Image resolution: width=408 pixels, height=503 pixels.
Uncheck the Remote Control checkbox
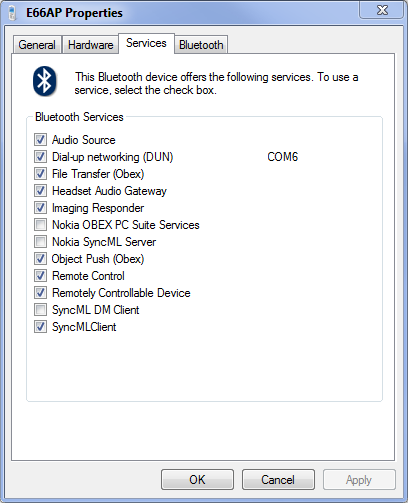point(40,276)
